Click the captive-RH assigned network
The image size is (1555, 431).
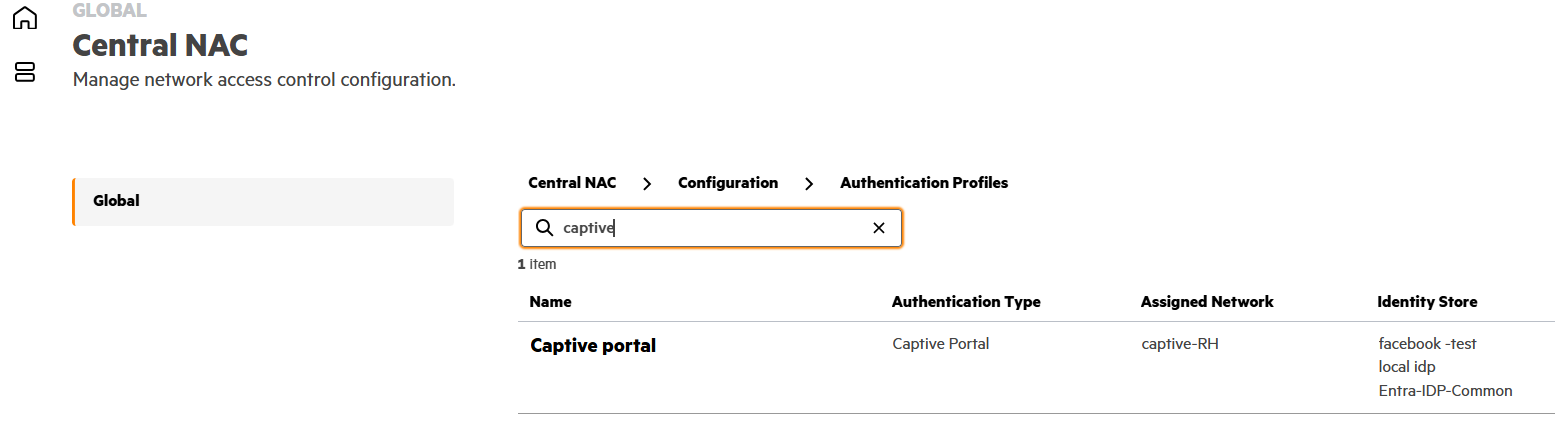1180,344
